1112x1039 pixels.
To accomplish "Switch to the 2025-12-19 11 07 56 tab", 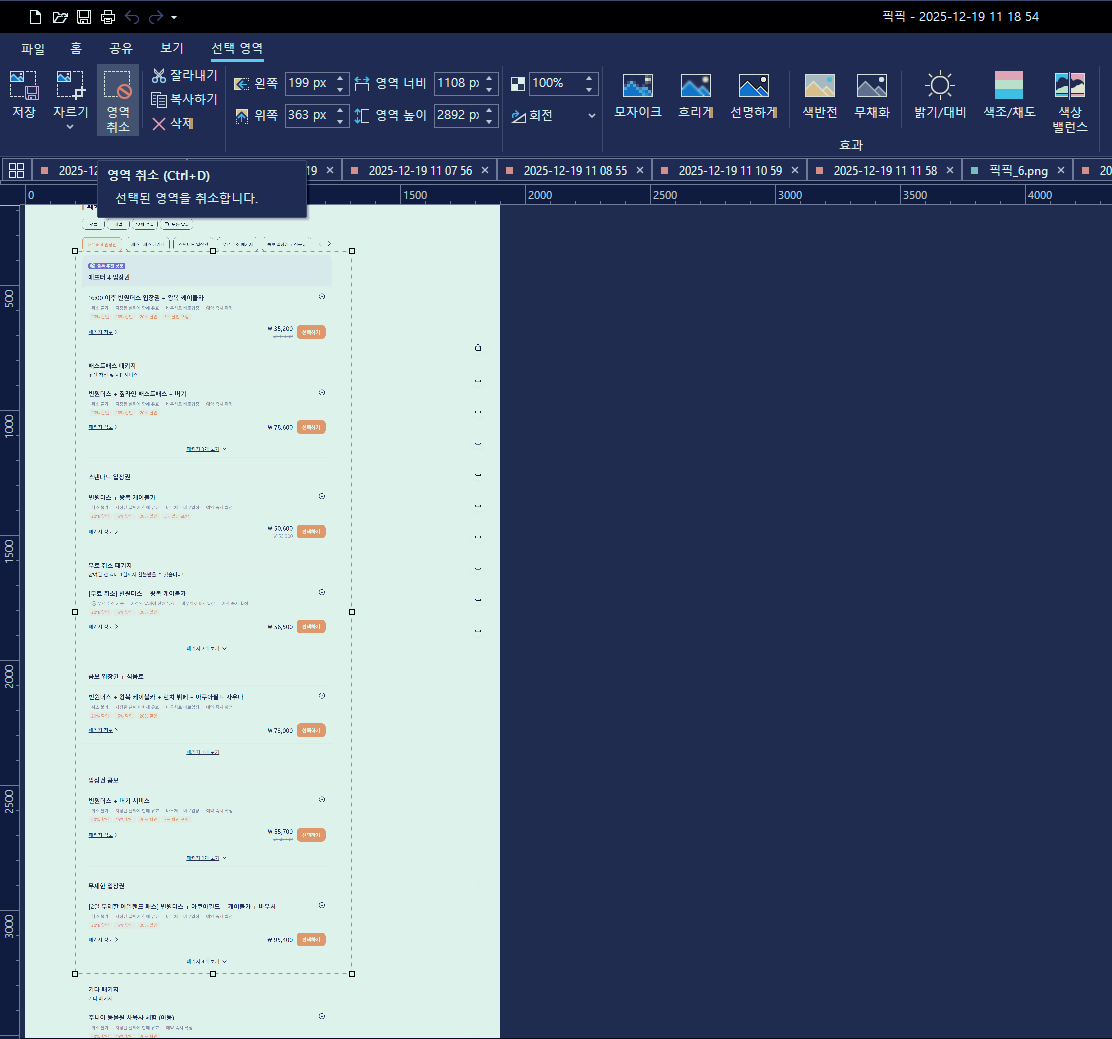I will (421, 171).
